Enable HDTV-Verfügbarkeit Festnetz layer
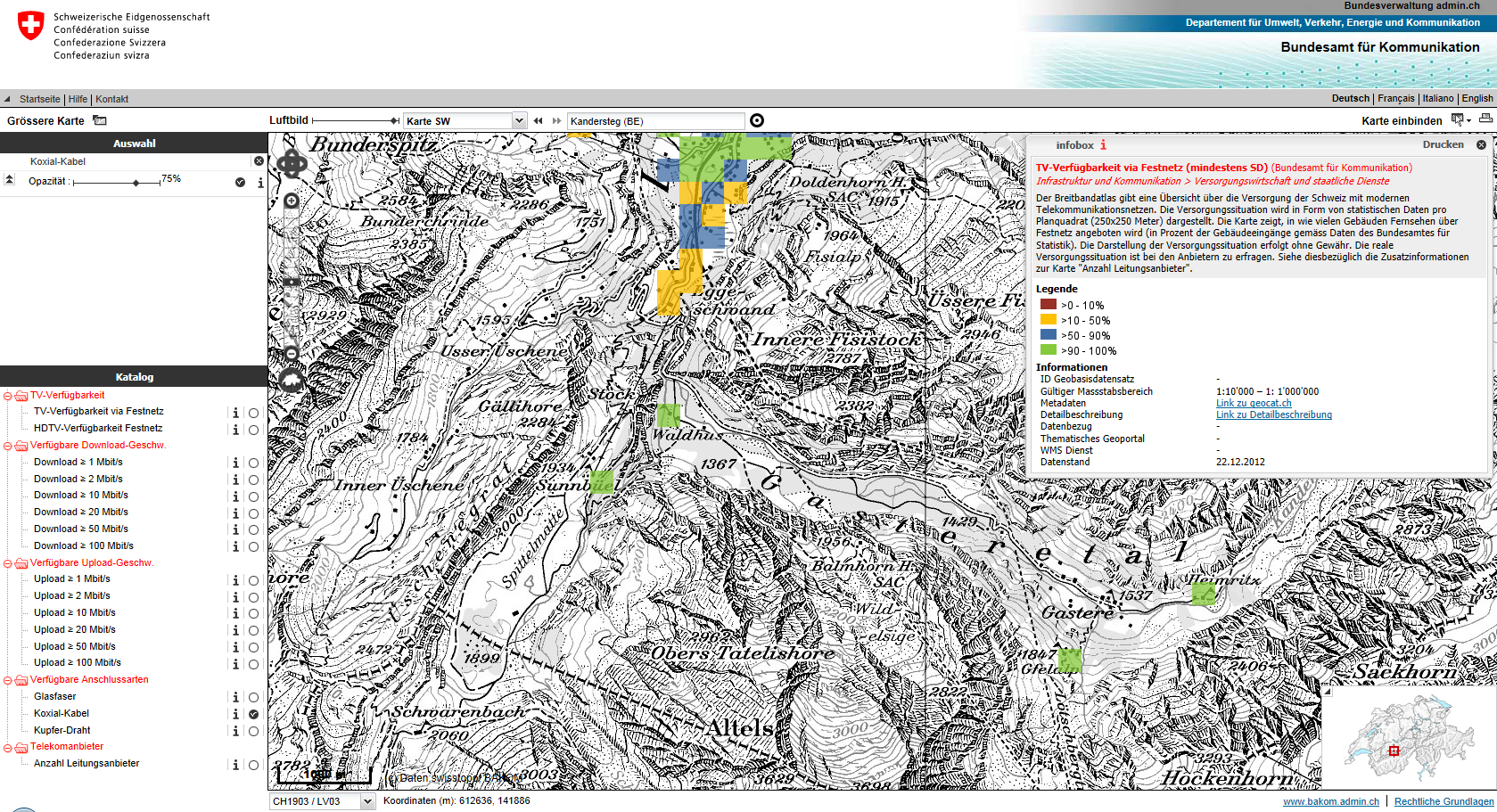1497x812 pixels. click(x=253, y=430)
